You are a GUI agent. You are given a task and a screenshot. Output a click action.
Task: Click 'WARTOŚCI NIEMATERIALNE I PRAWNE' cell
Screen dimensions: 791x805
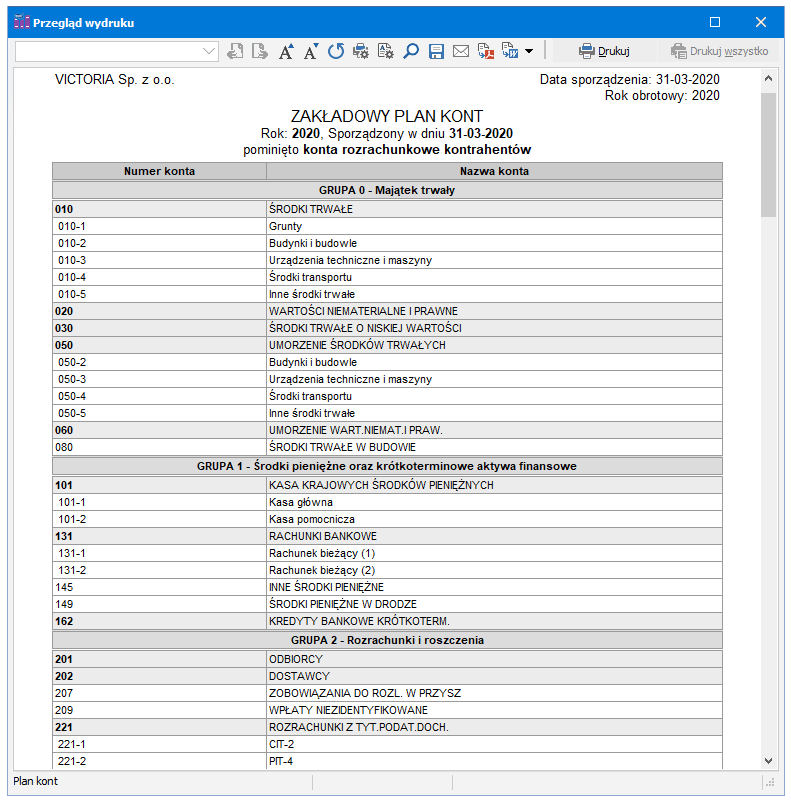(x=494, y=311)
